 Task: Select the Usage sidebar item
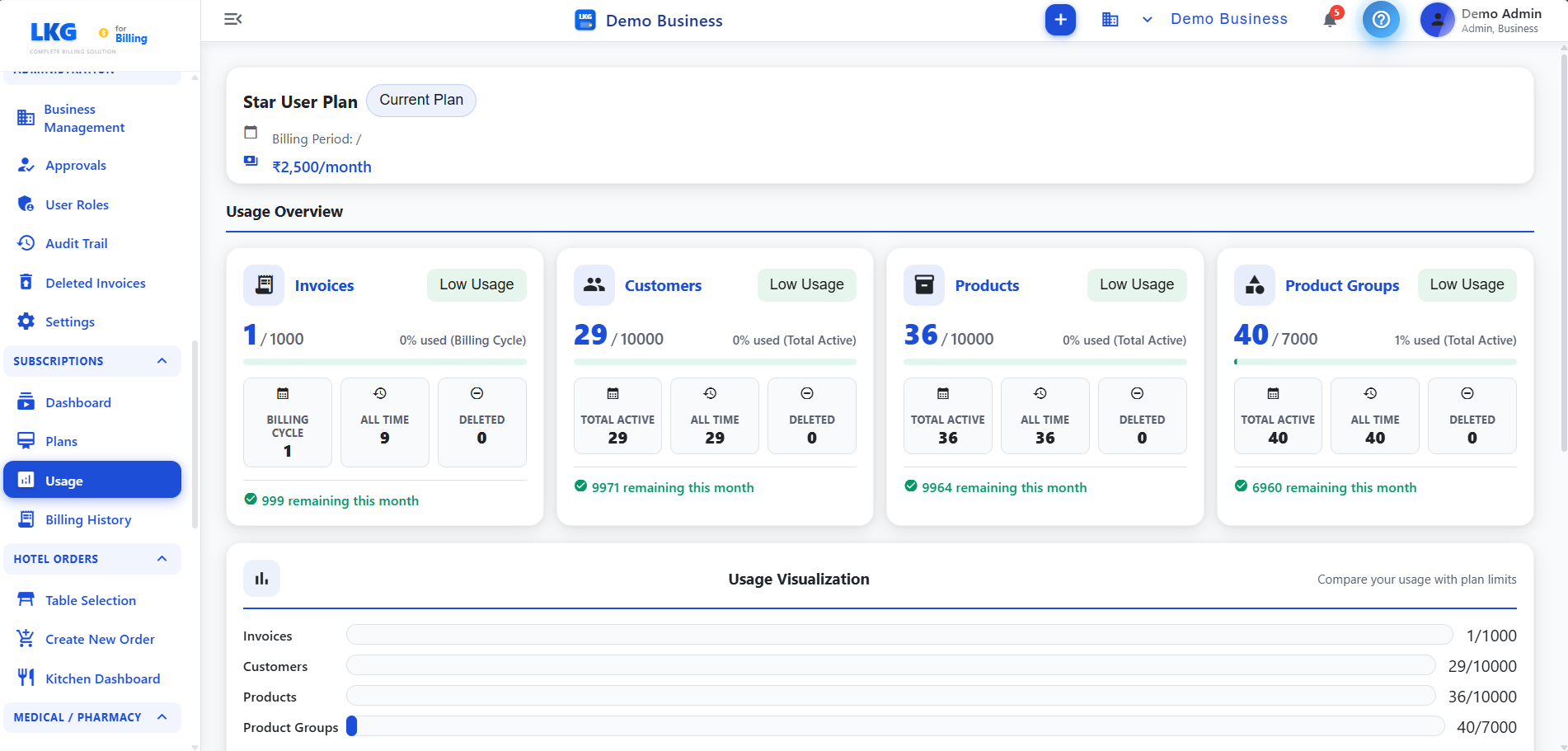92,480
